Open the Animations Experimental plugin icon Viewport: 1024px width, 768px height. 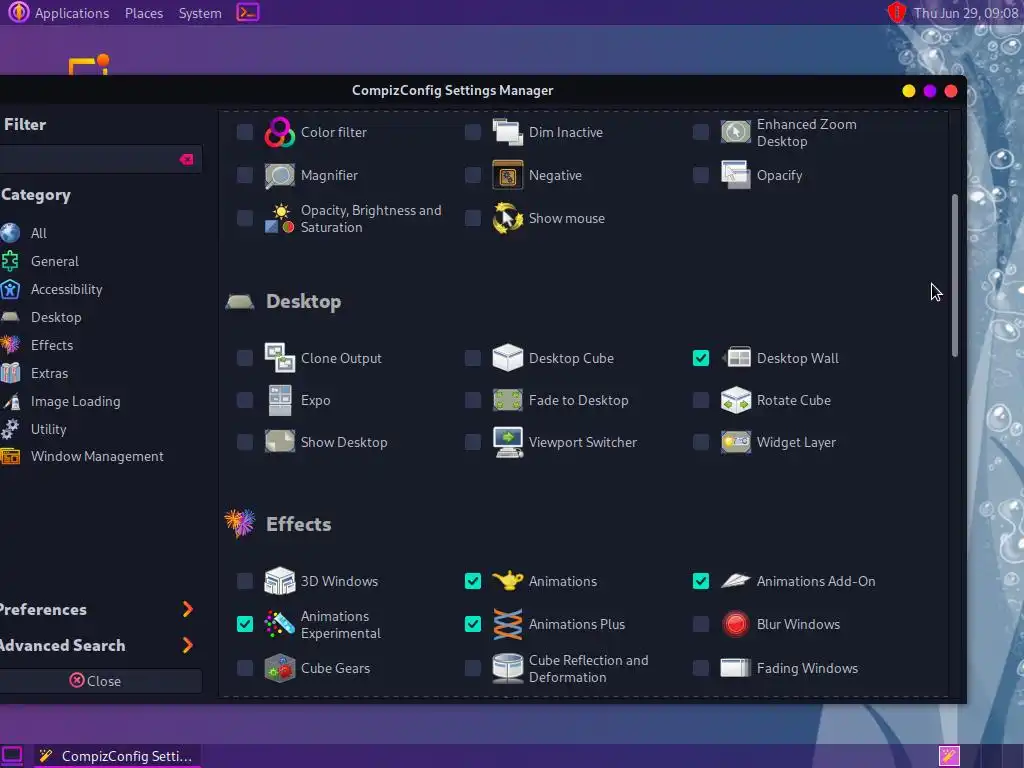(x=280, y=624)
